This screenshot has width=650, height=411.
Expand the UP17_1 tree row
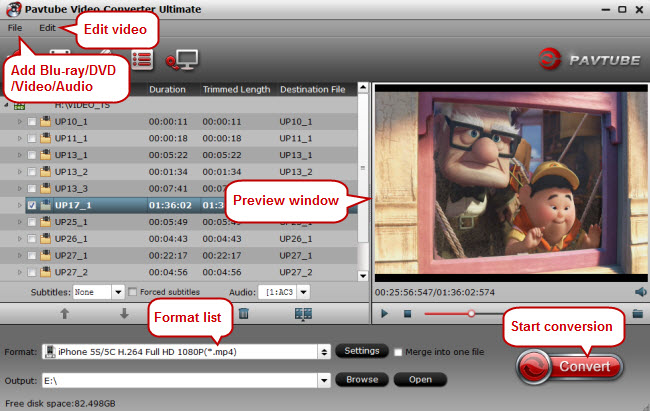click(19, 205)
